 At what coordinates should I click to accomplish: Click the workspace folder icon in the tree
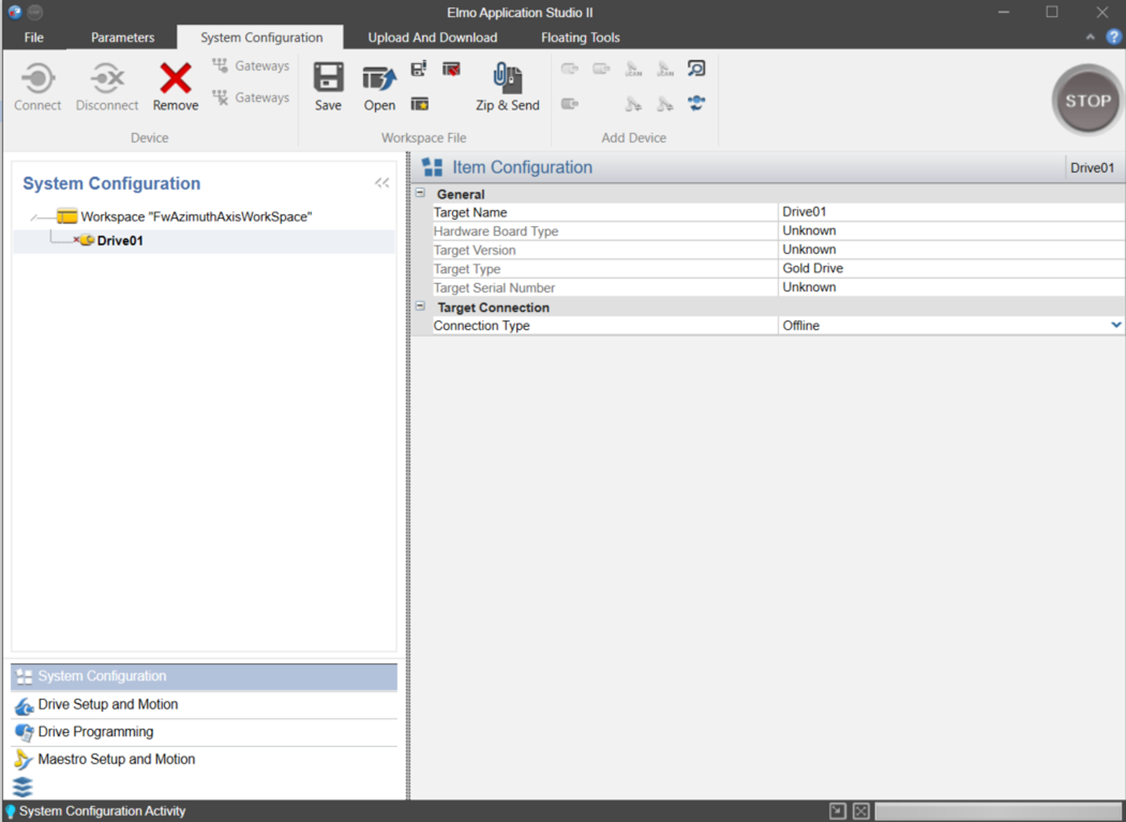[67, 216]
